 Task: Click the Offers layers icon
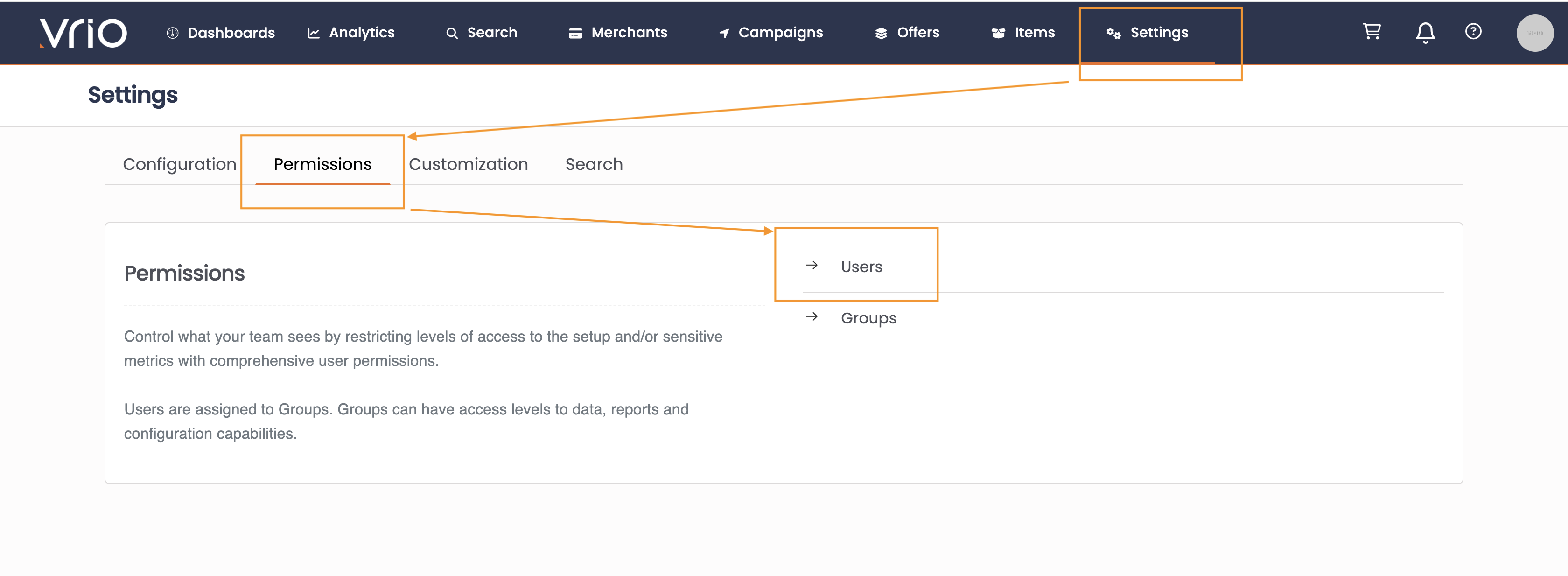click(x=881, y=34)
